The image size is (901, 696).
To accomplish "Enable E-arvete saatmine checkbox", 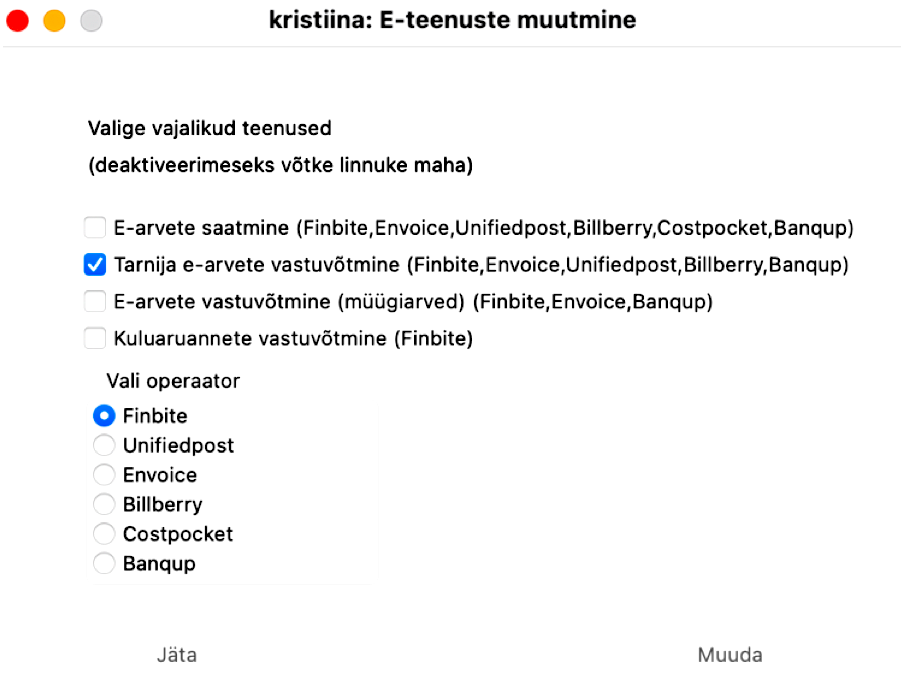I will click(95, 228).
